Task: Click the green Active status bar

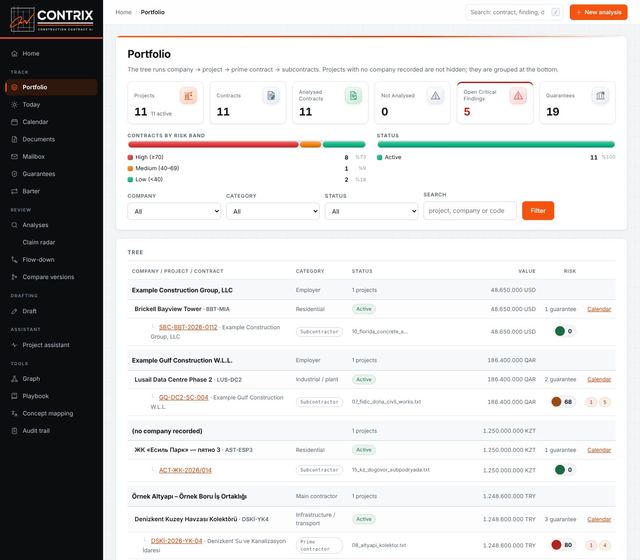Action: pyautogui.click(x=496, y=144)
